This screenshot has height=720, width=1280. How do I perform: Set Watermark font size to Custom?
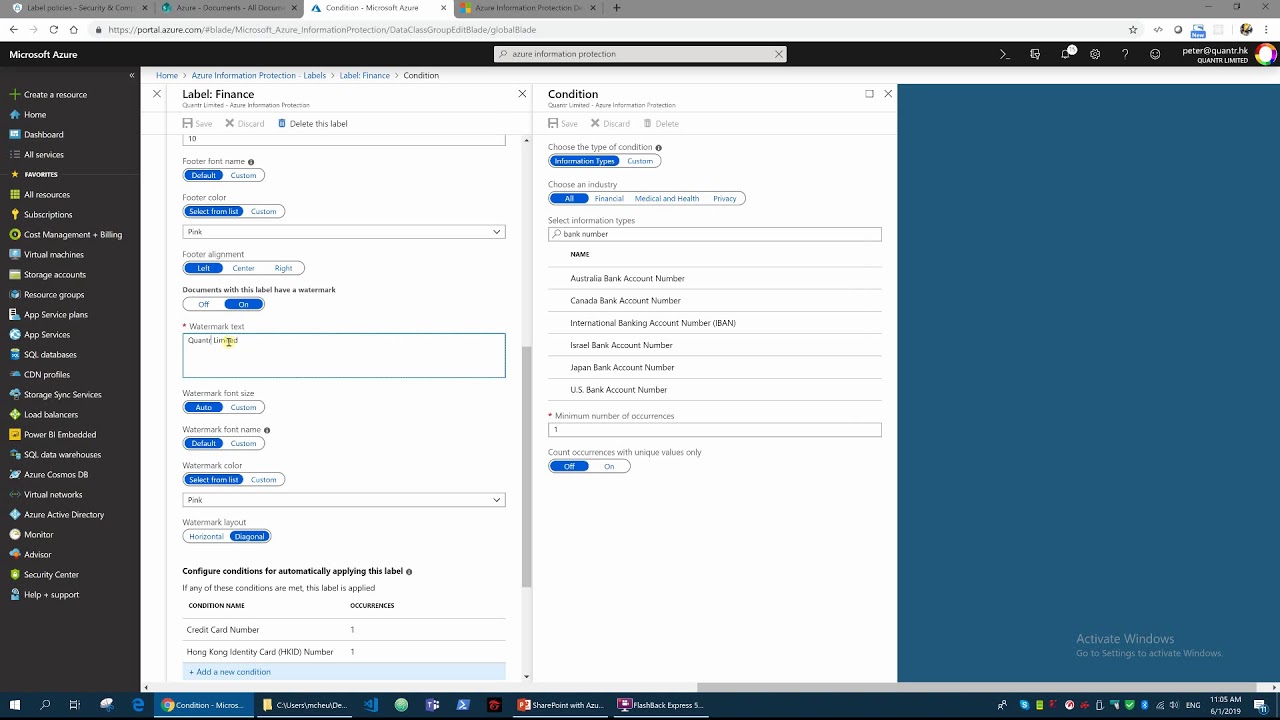[x=243, y=407]
